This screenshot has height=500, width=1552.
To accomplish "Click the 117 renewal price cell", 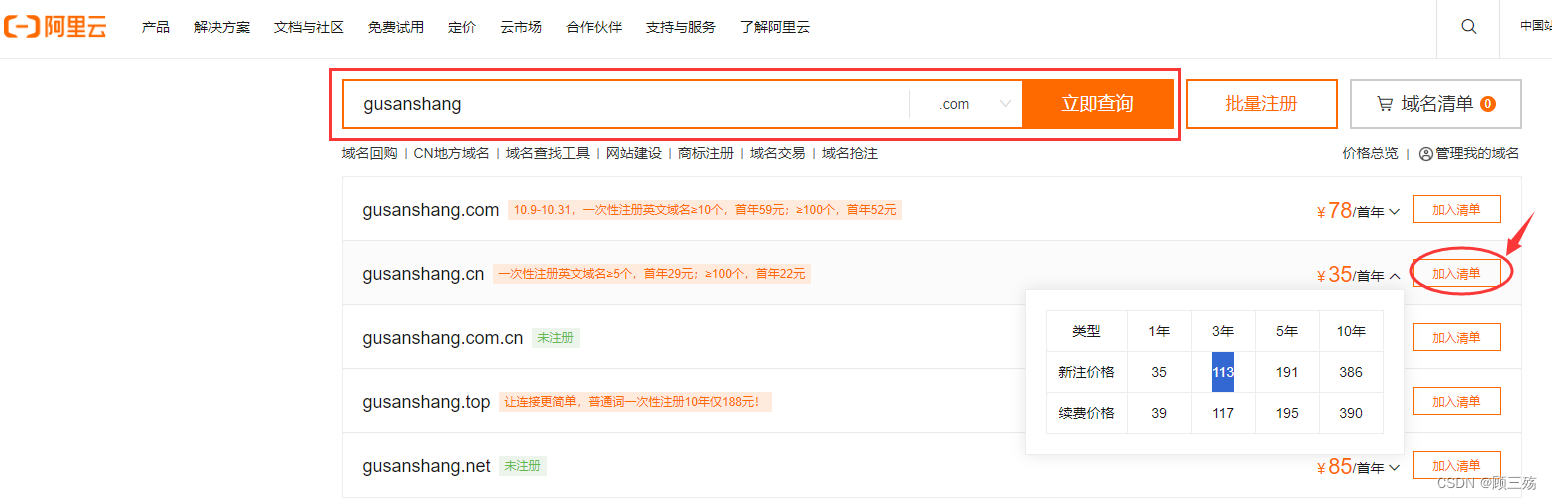I will (1223, 413).
